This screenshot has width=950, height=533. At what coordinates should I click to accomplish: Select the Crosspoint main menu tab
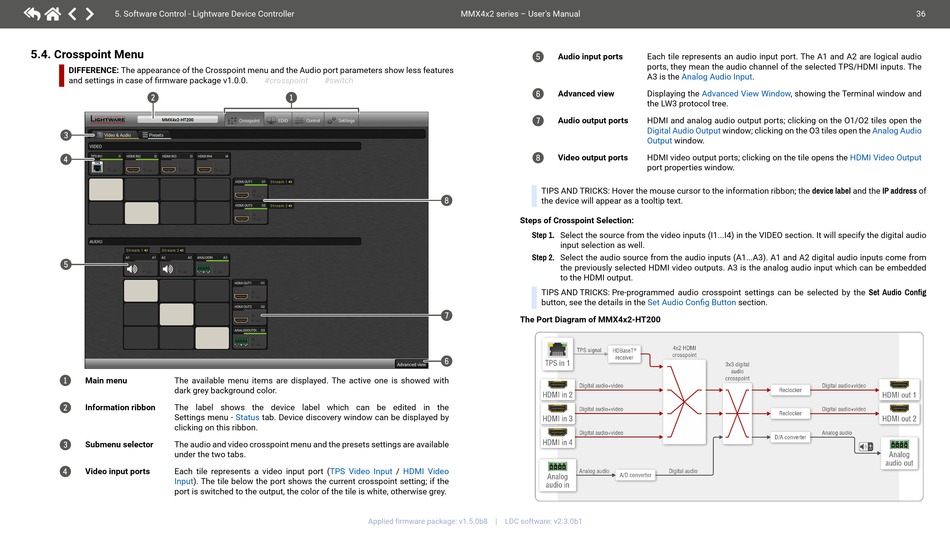(244, 120)
